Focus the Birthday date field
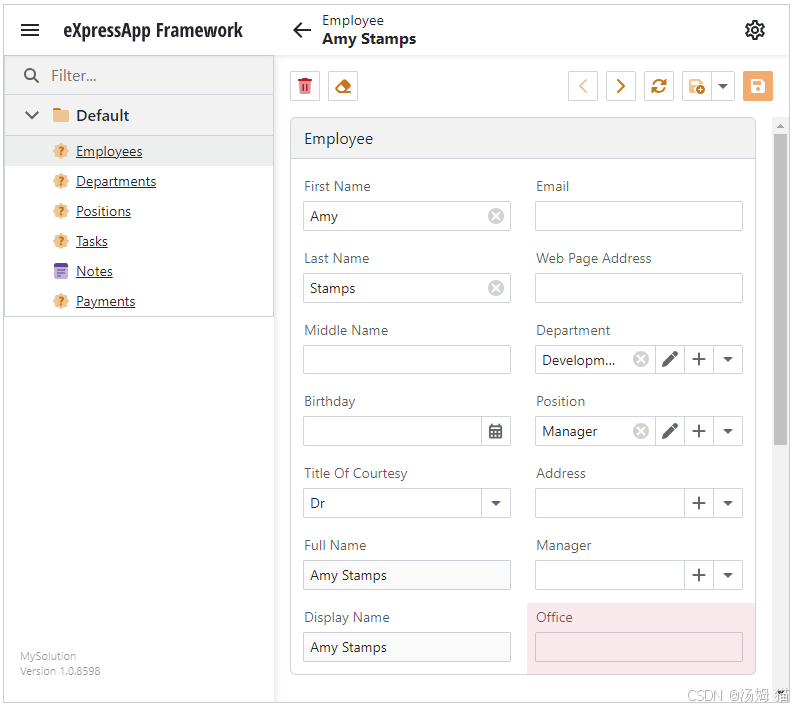Viewport: 796px width, 709px height. tap(393, 431)
